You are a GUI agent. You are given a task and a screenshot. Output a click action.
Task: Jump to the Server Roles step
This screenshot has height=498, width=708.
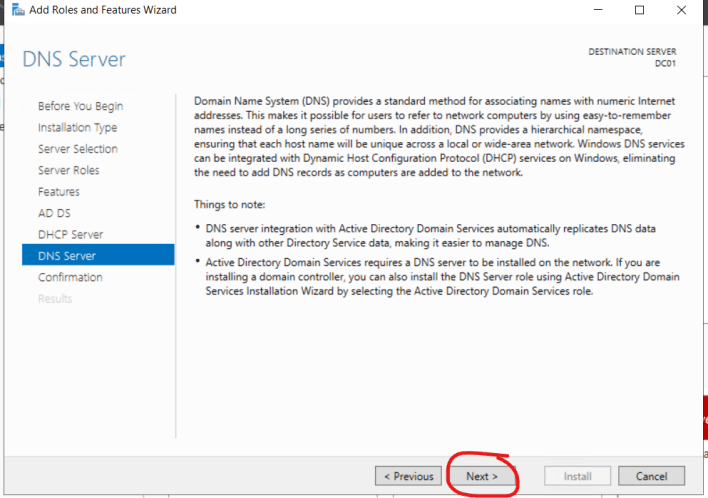[x=69, y=170]
